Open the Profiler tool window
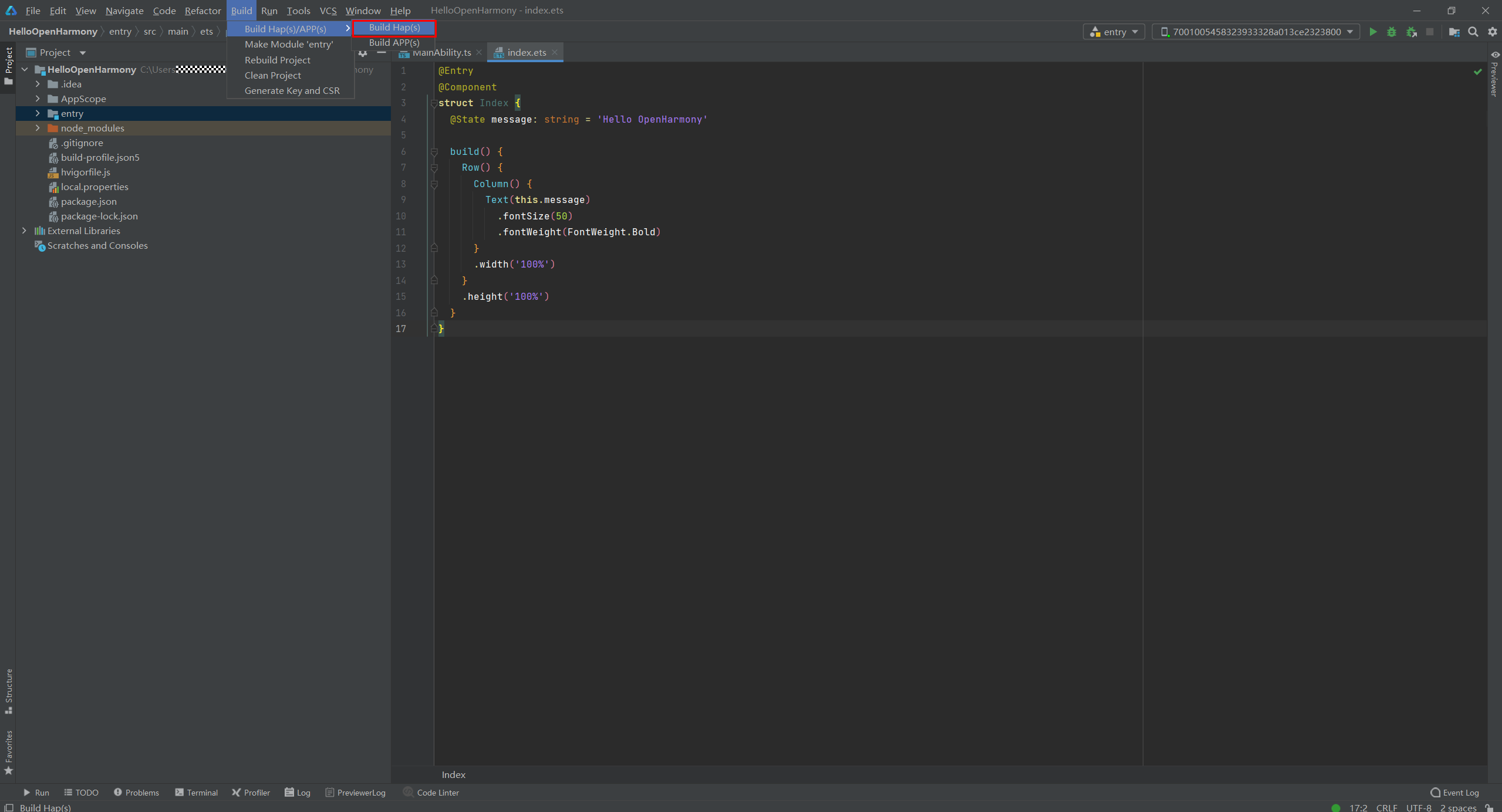The height and width of the screenshot is (812, 1502). click(x=251, y=792)
